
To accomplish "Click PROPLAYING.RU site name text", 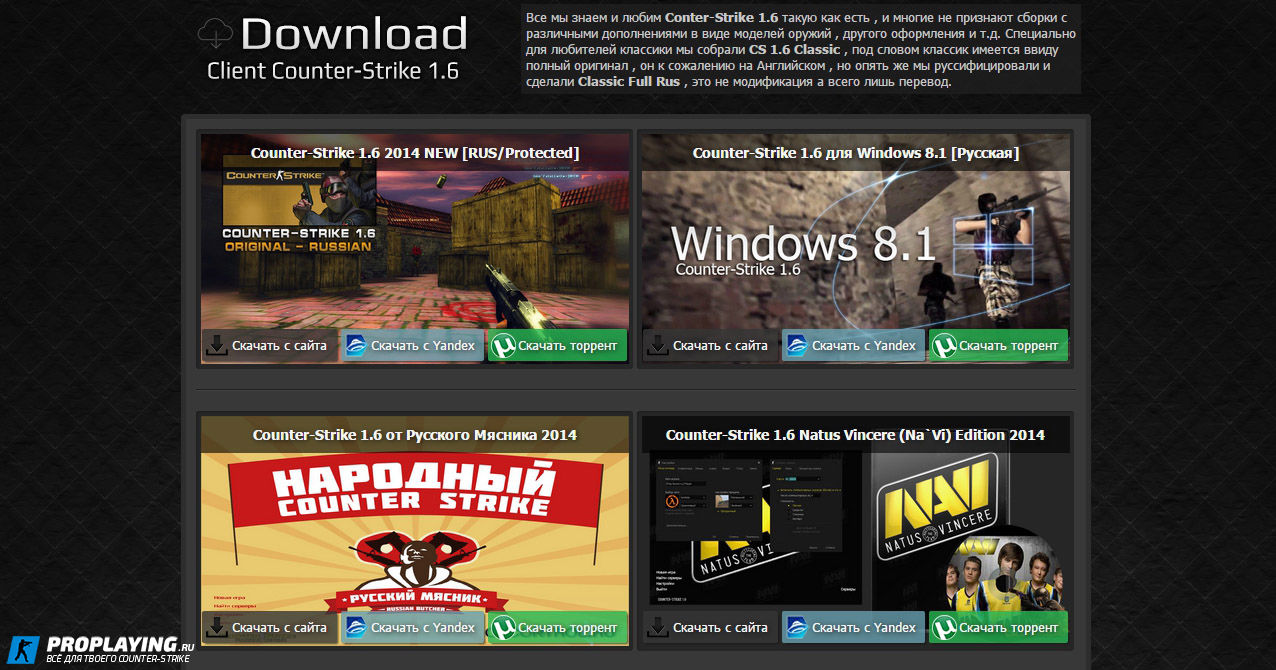I will click(x=119, y=644).
